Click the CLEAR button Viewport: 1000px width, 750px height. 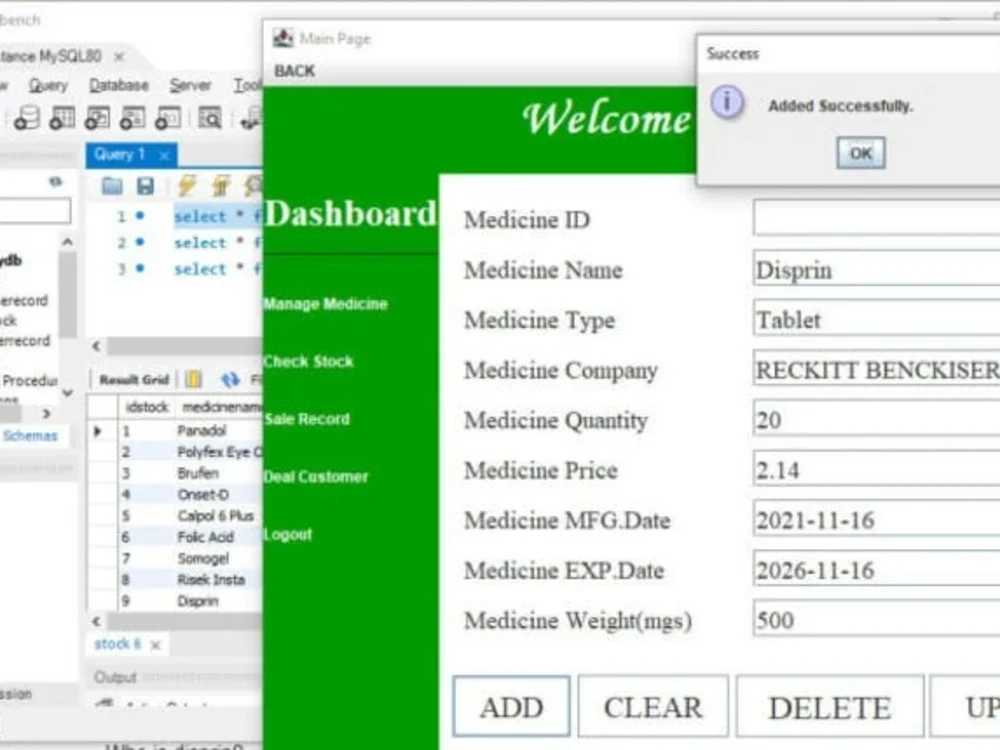pyautogui.click(x=653, y=707)
